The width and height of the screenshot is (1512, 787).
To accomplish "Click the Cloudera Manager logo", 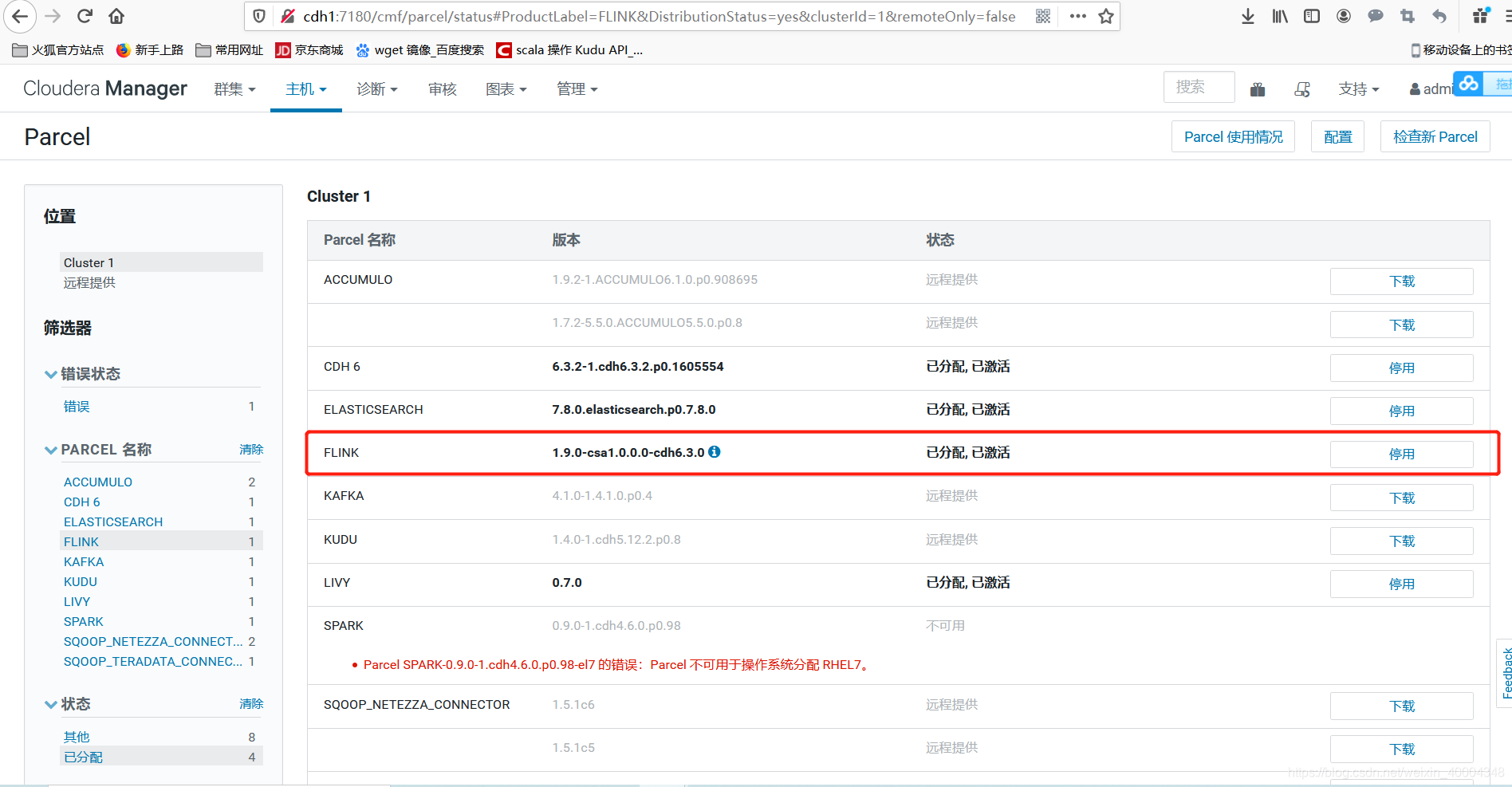I will 105,89.
